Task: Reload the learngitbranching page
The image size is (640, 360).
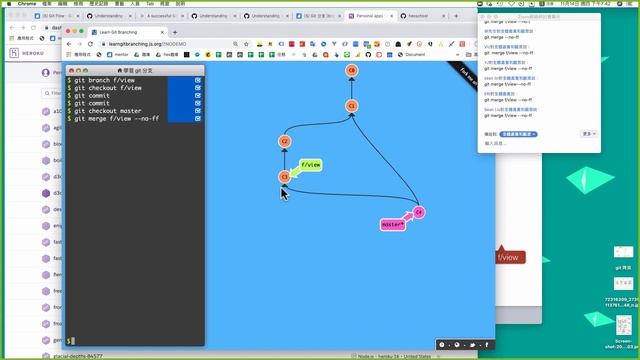Action: pos(90,44)
